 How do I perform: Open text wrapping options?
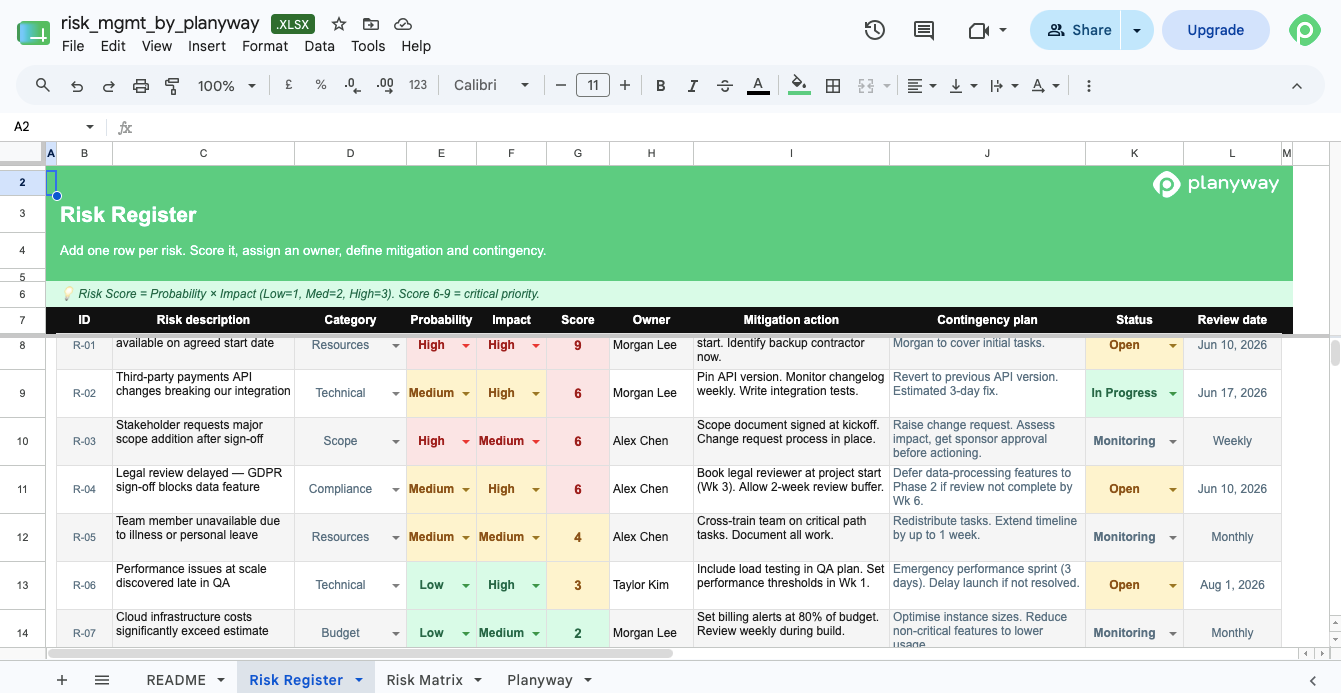tap(1003, 86)
